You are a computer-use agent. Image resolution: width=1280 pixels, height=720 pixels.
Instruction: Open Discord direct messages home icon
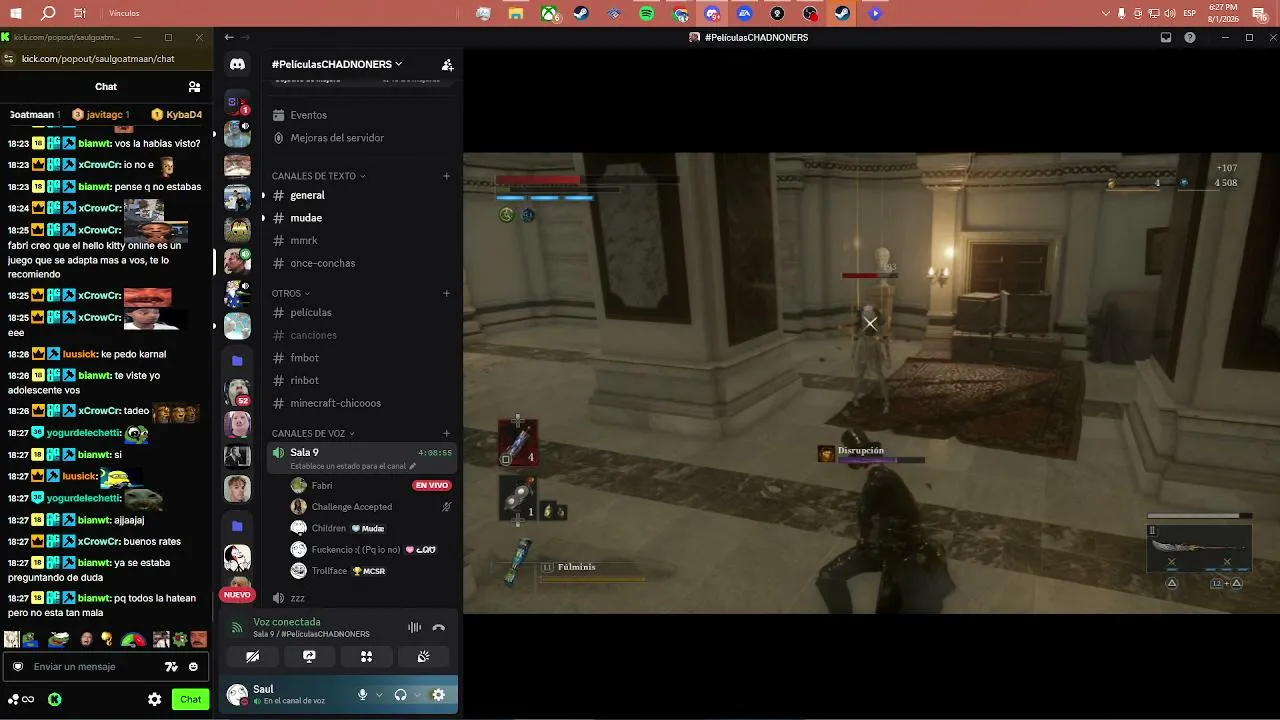pyautogui.click(x=237, y=64)
